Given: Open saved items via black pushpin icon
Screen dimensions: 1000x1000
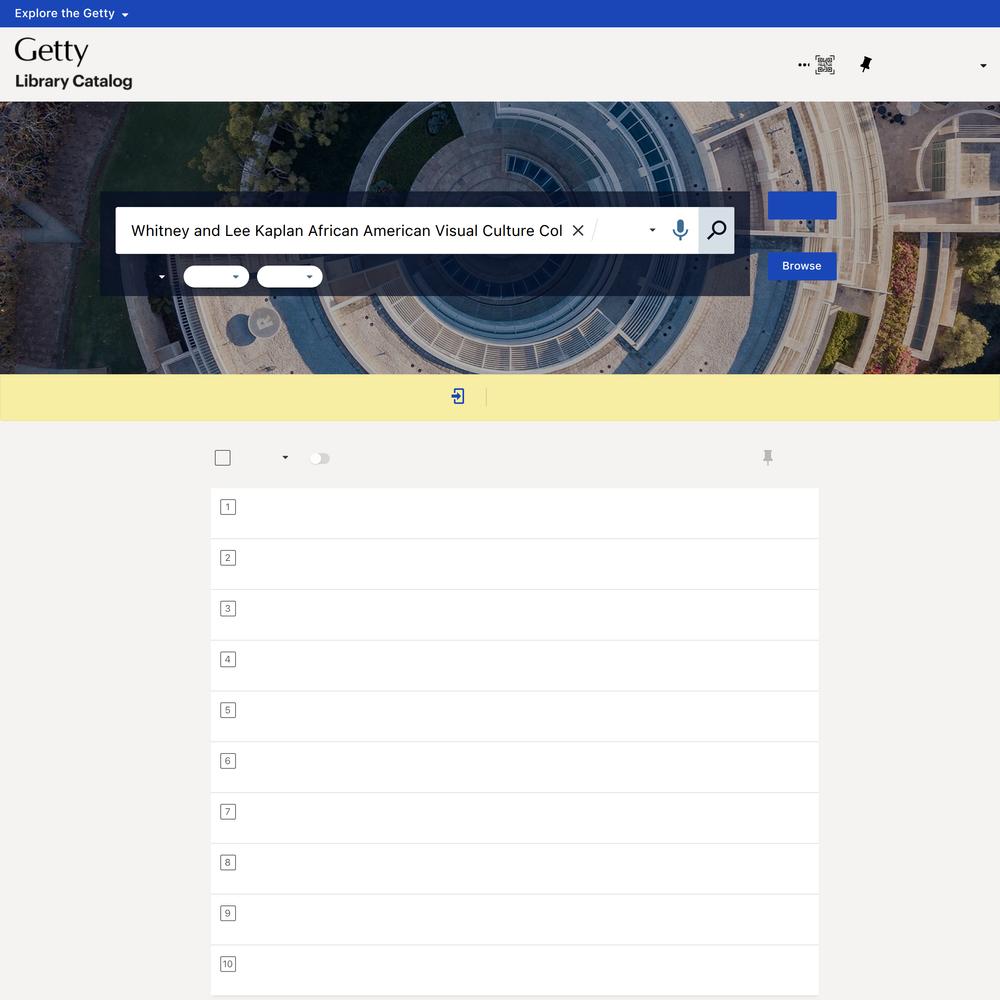Looking at the screenshot, I should [865, 64].
